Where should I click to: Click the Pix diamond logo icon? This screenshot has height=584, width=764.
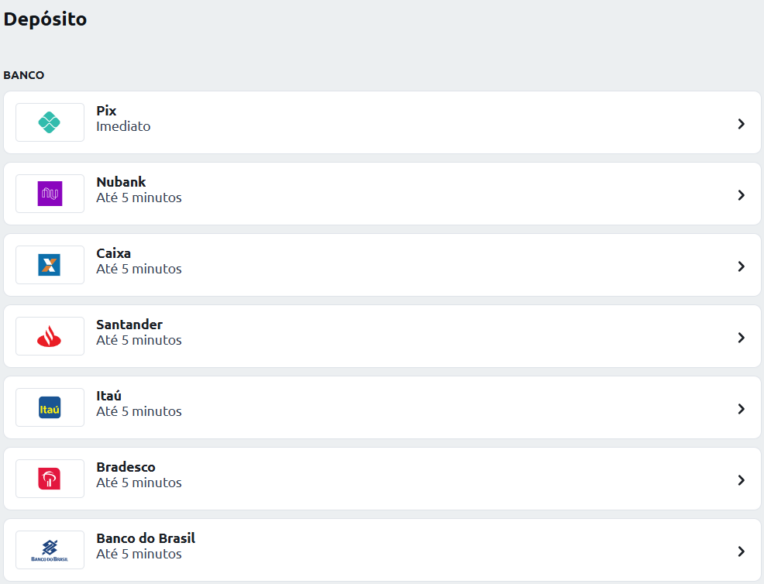coord(49,122)
